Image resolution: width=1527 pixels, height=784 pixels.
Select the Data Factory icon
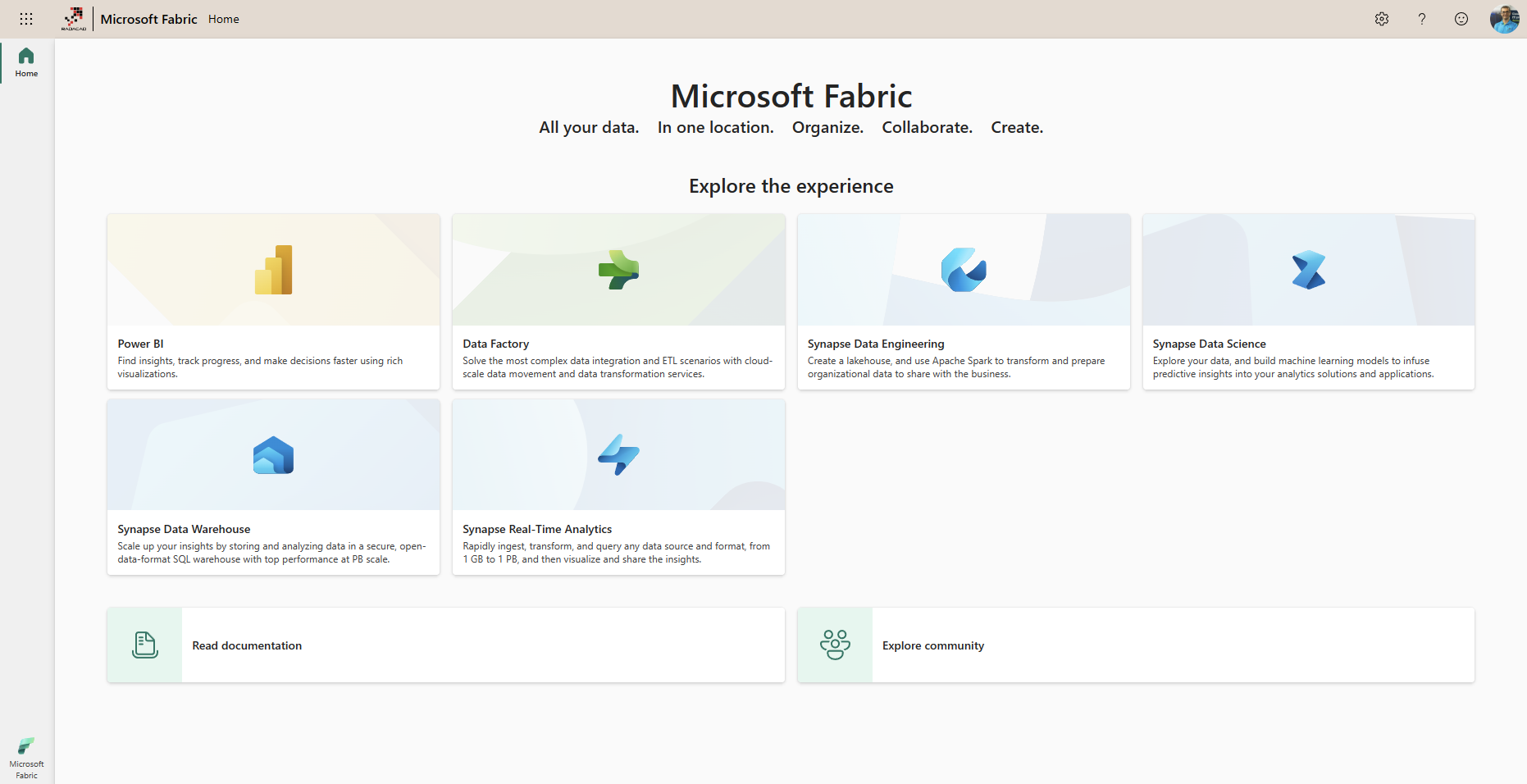tap(618, 269)
